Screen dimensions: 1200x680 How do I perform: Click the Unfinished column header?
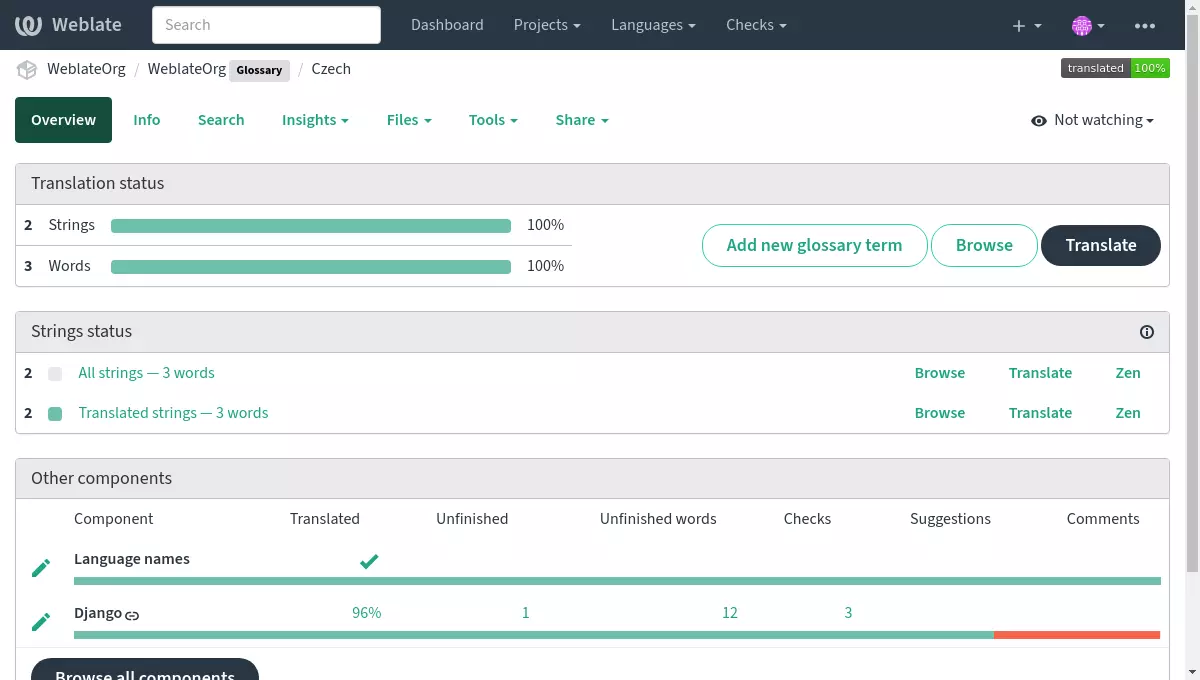point(472,519)
